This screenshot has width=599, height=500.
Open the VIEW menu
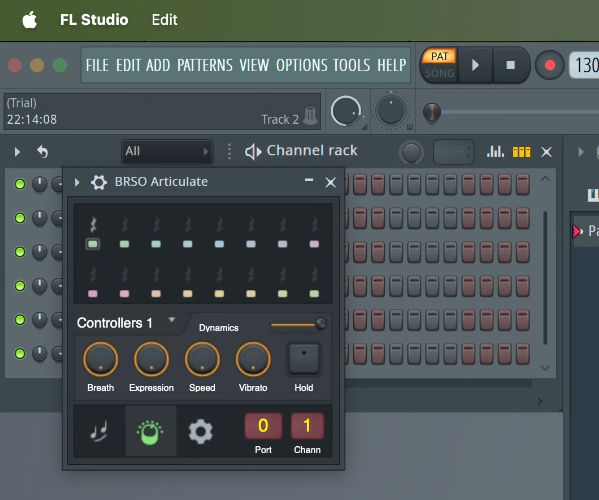click(254, 65)
